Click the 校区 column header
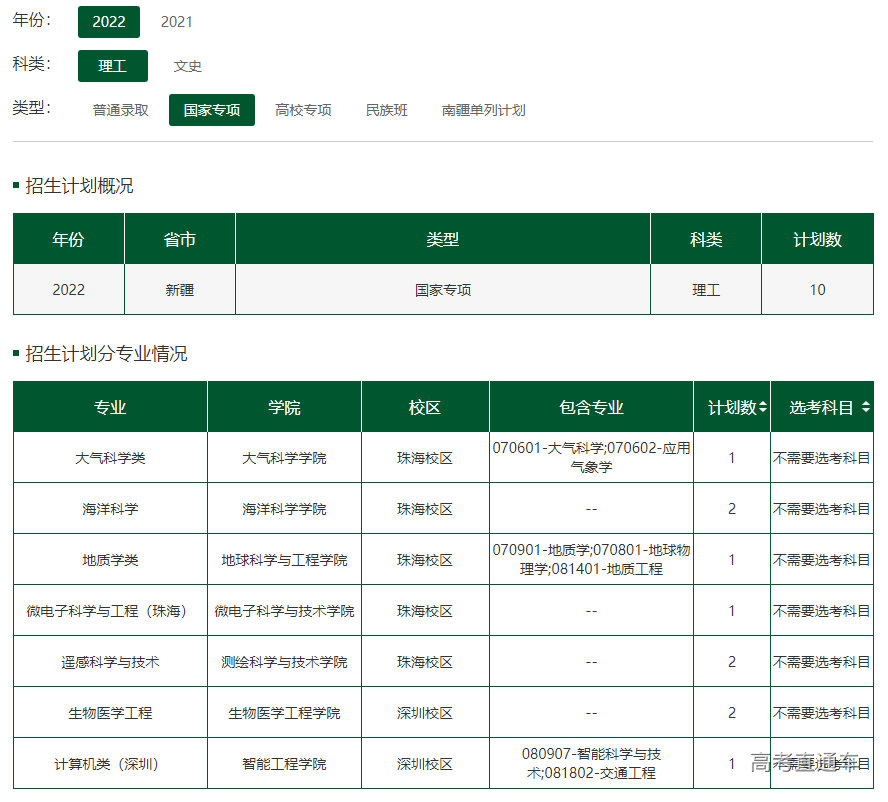 [424, 406]
